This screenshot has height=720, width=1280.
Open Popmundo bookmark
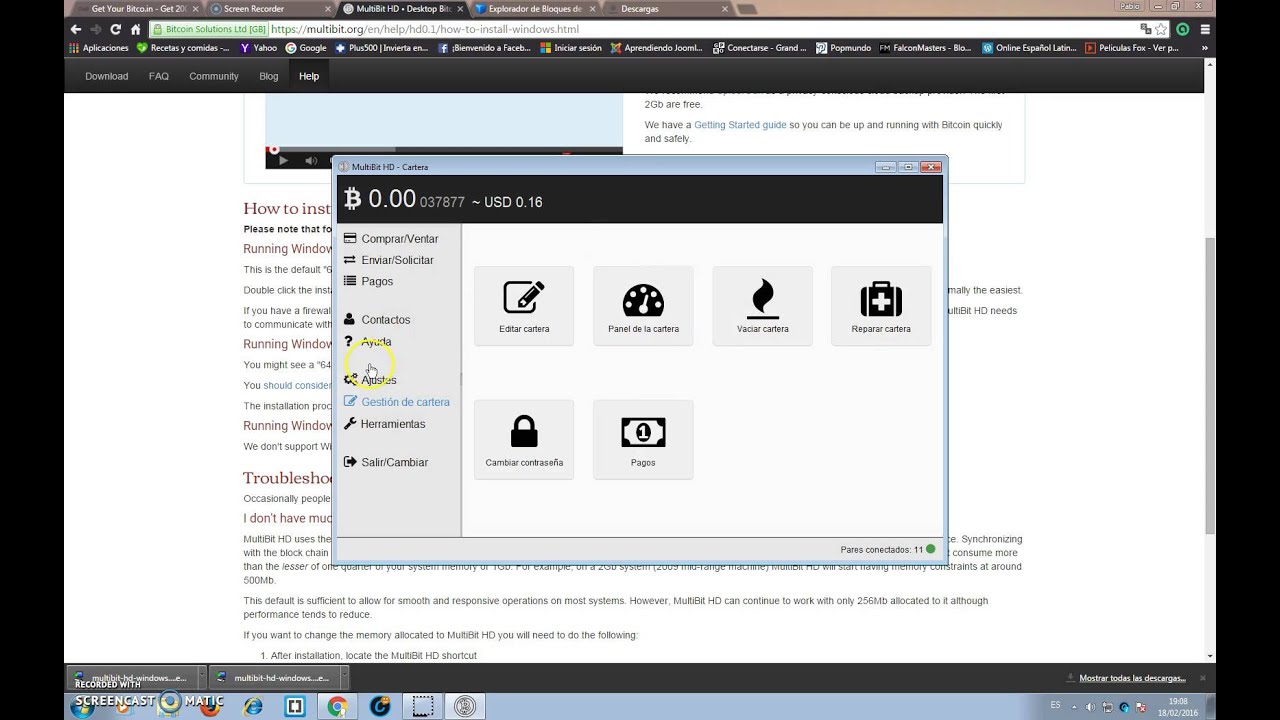[x=843, y=47]
